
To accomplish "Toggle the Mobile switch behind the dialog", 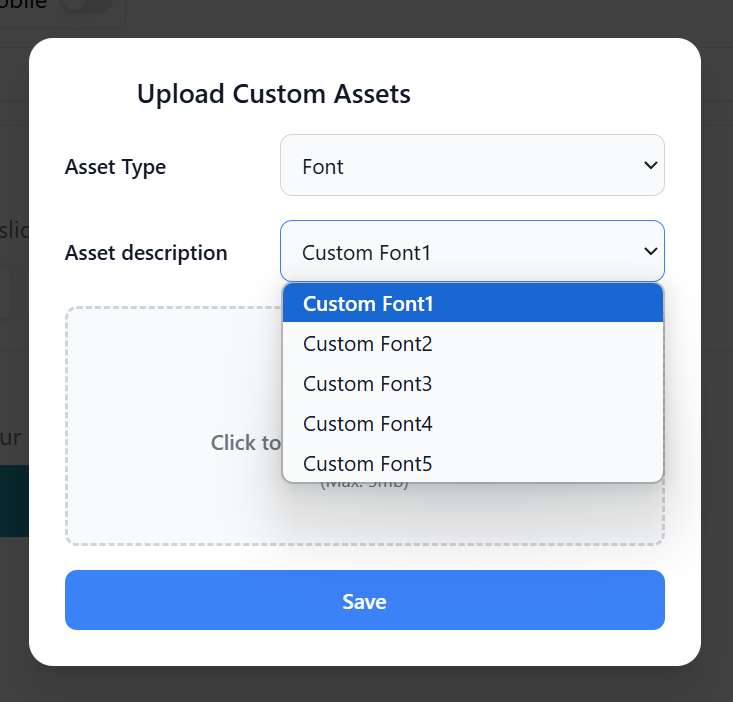I will click(x=86, y=5).
